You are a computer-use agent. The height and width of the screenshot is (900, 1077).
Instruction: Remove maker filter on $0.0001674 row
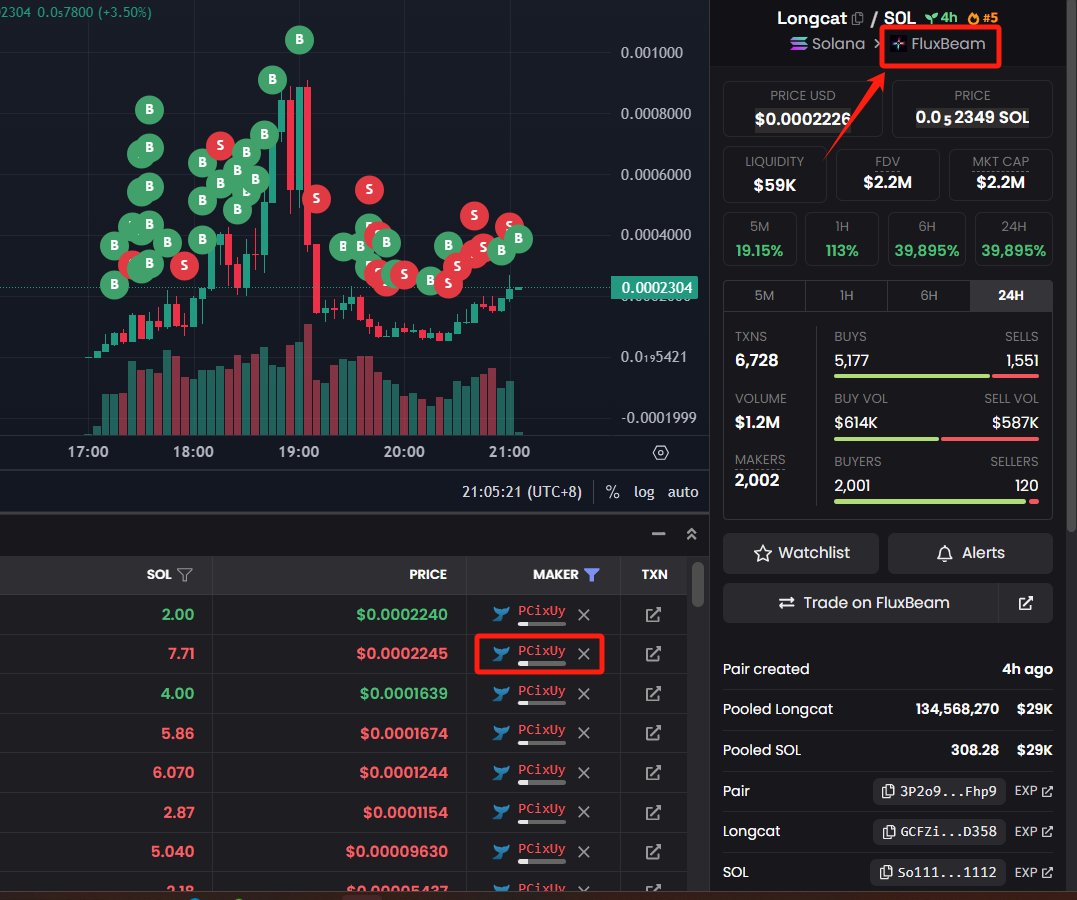click(x=584, y=733)
